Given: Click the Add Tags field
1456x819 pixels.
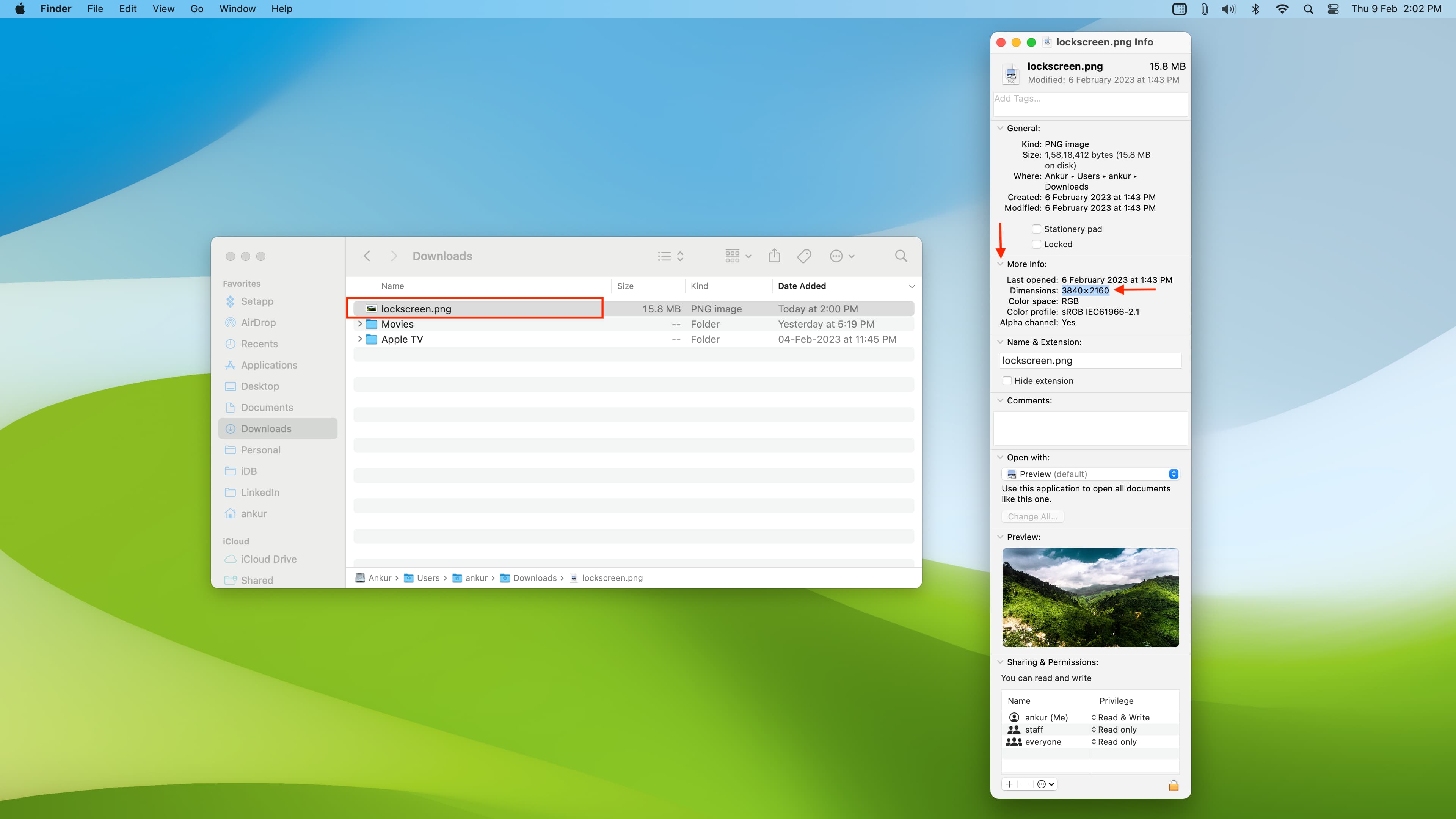Looking at the screenshot, I should (x=1090, y=104).
